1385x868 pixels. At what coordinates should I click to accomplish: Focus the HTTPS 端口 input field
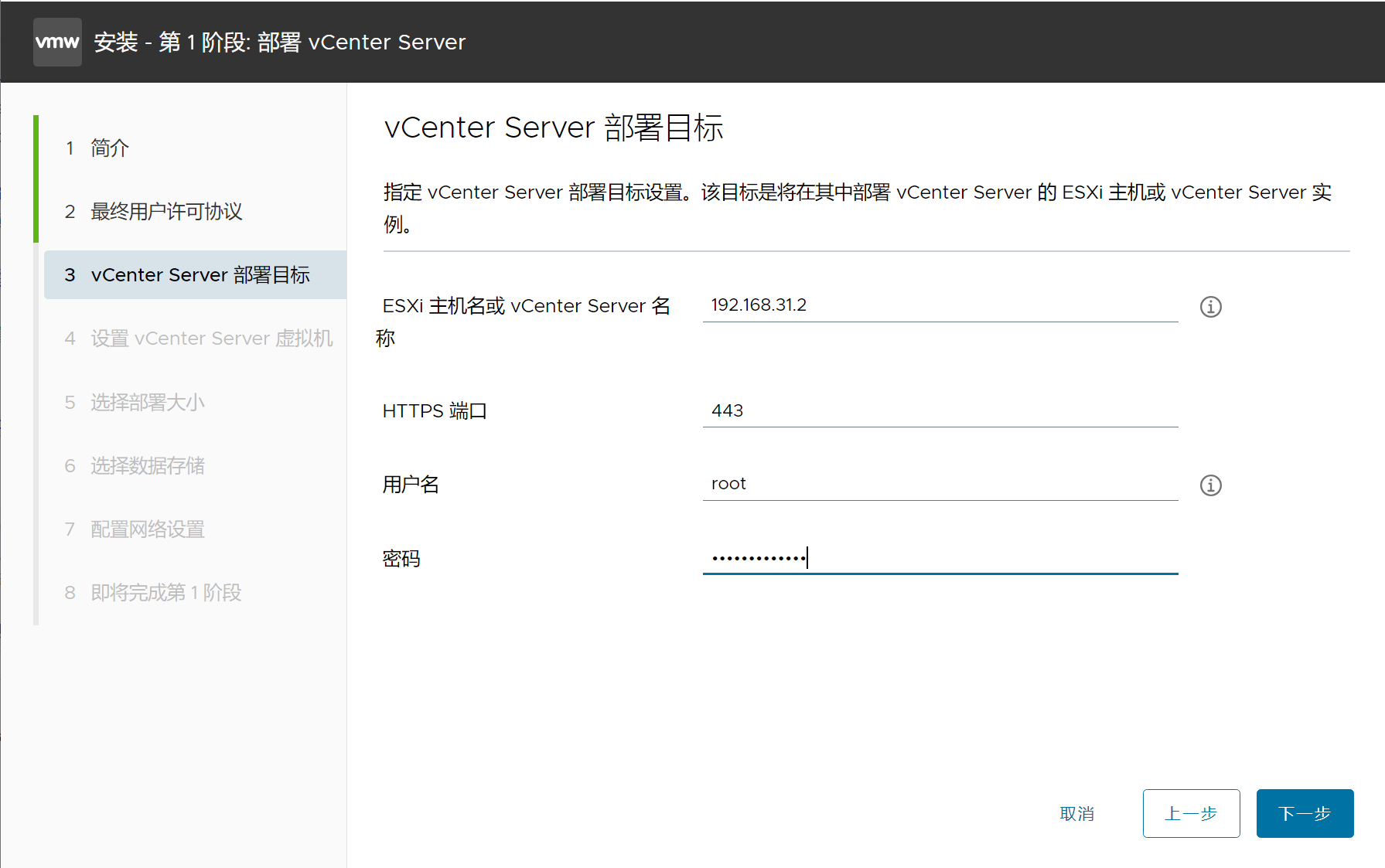coord(940,410)
